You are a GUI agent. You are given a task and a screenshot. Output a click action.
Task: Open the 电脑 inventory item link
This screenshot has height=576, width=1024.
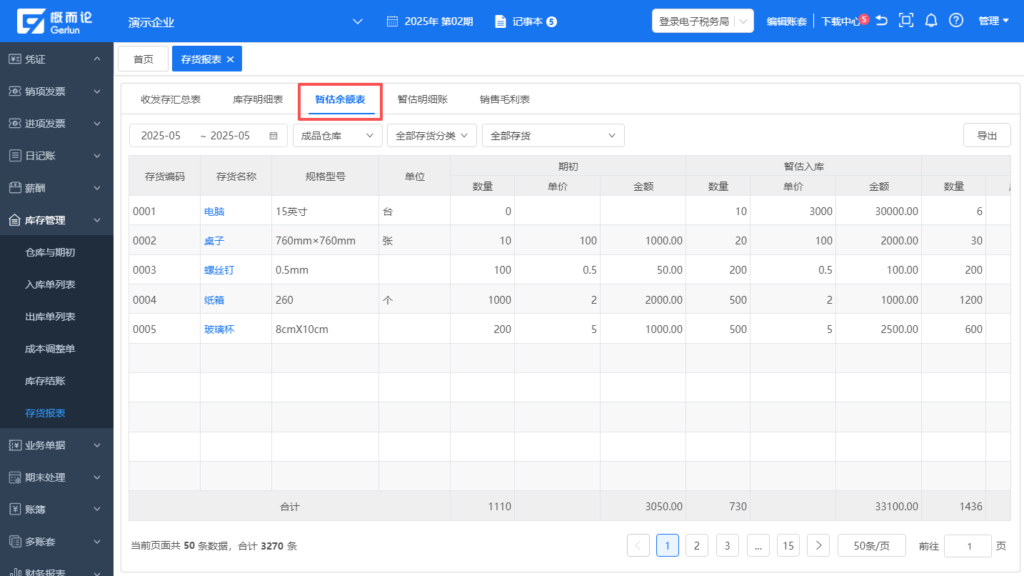coord(214,212)
